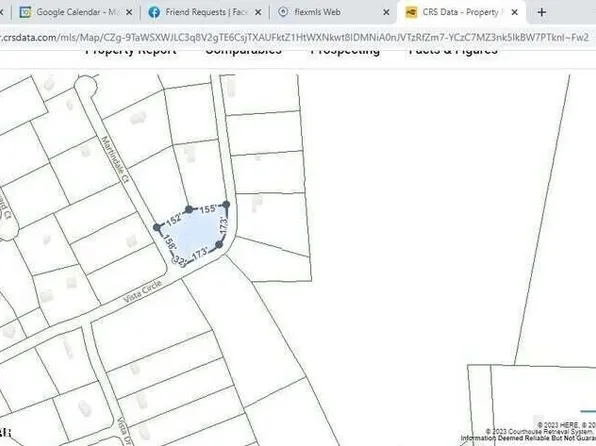This screenshot has height=446, width=596.
Task: Open the Facts & Figures menu
Action: [x=453, y=51]
